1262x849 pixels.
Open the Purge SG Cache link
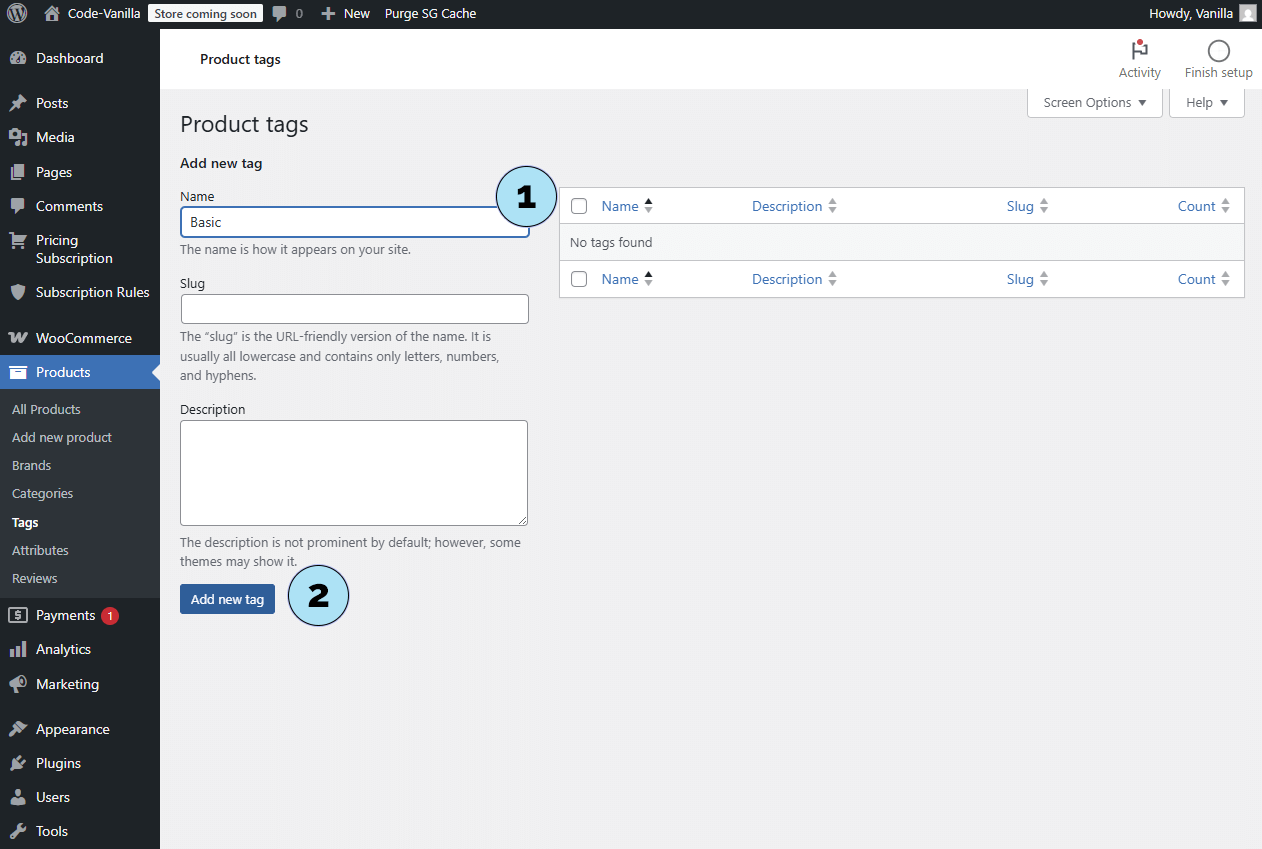tap(430, 14)
